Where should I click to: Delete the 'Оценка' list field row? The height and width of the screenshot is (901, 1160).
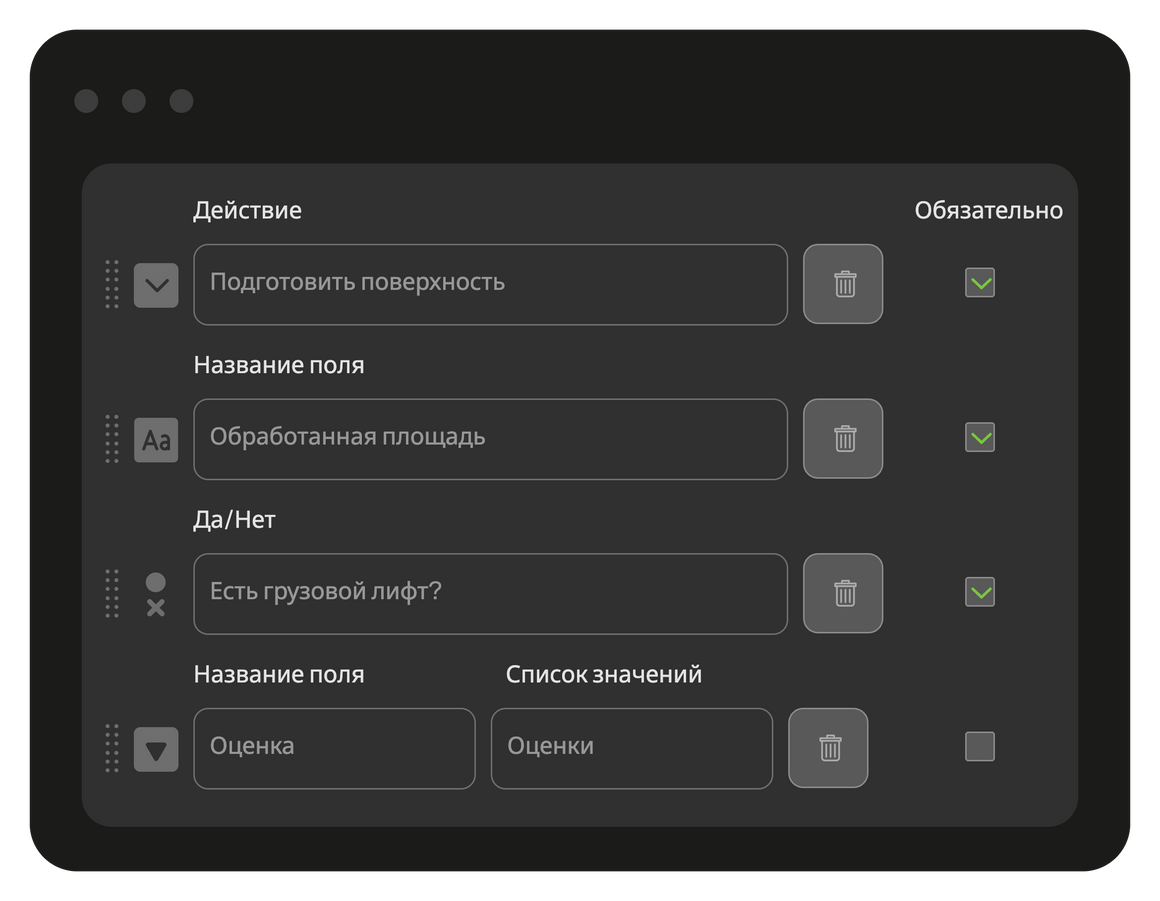(828, 748)
